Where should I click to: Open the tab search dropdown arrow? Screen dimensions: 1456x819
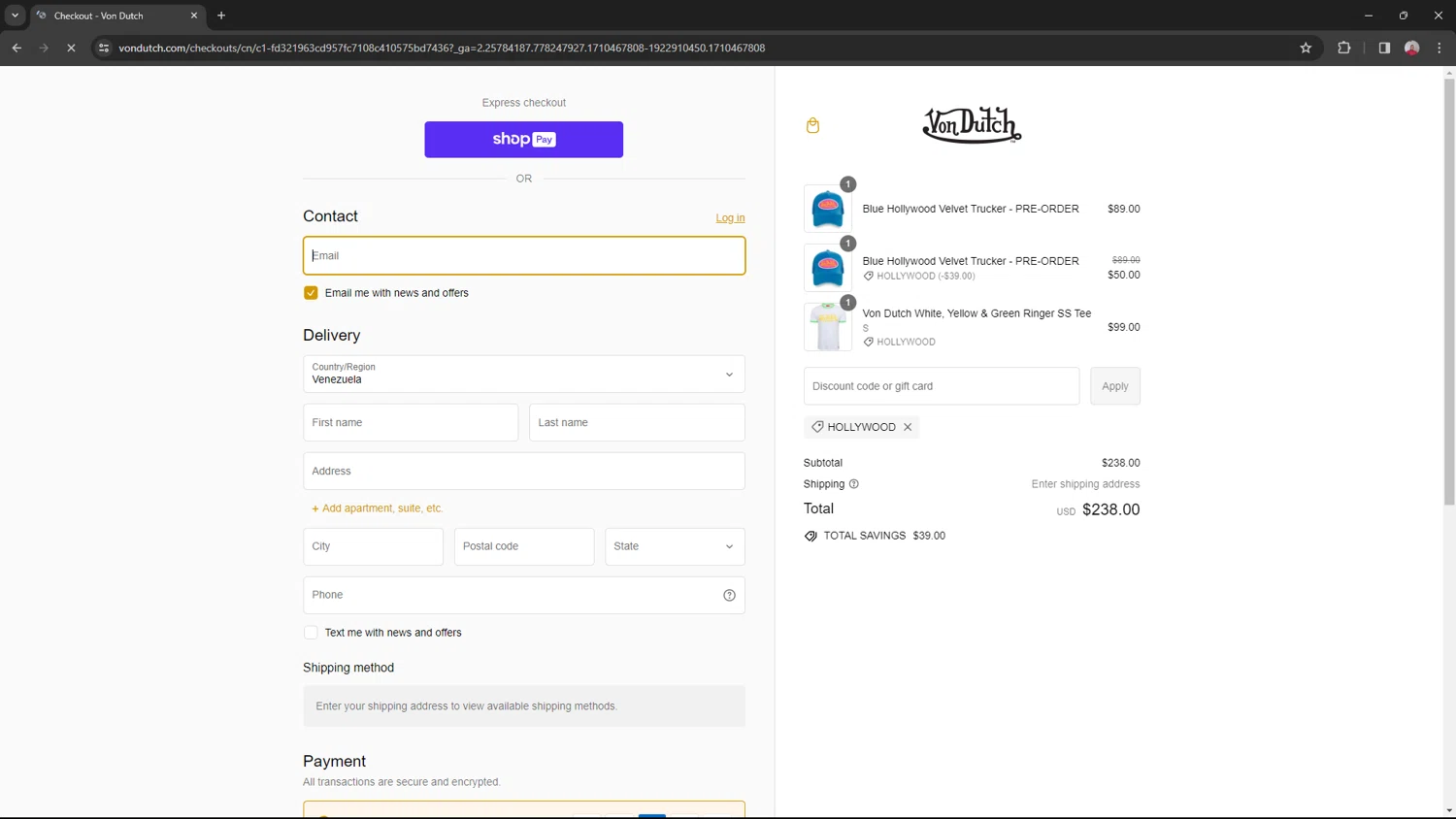(15, 16)
